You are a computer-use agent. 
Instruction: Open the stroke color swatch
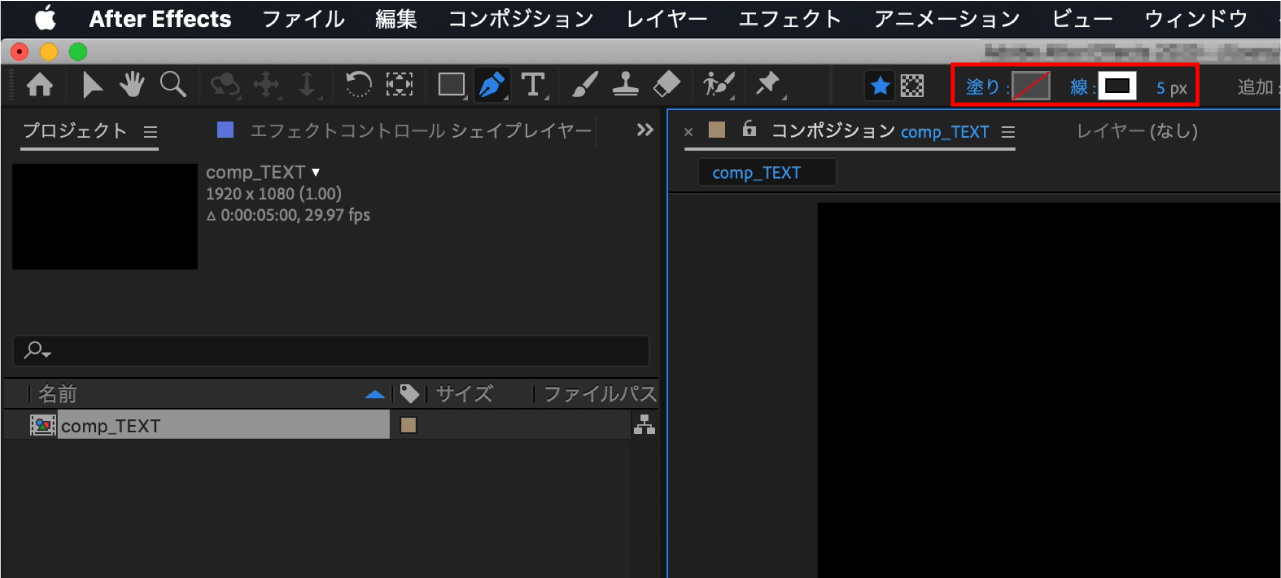click(x=1117, y=87)
